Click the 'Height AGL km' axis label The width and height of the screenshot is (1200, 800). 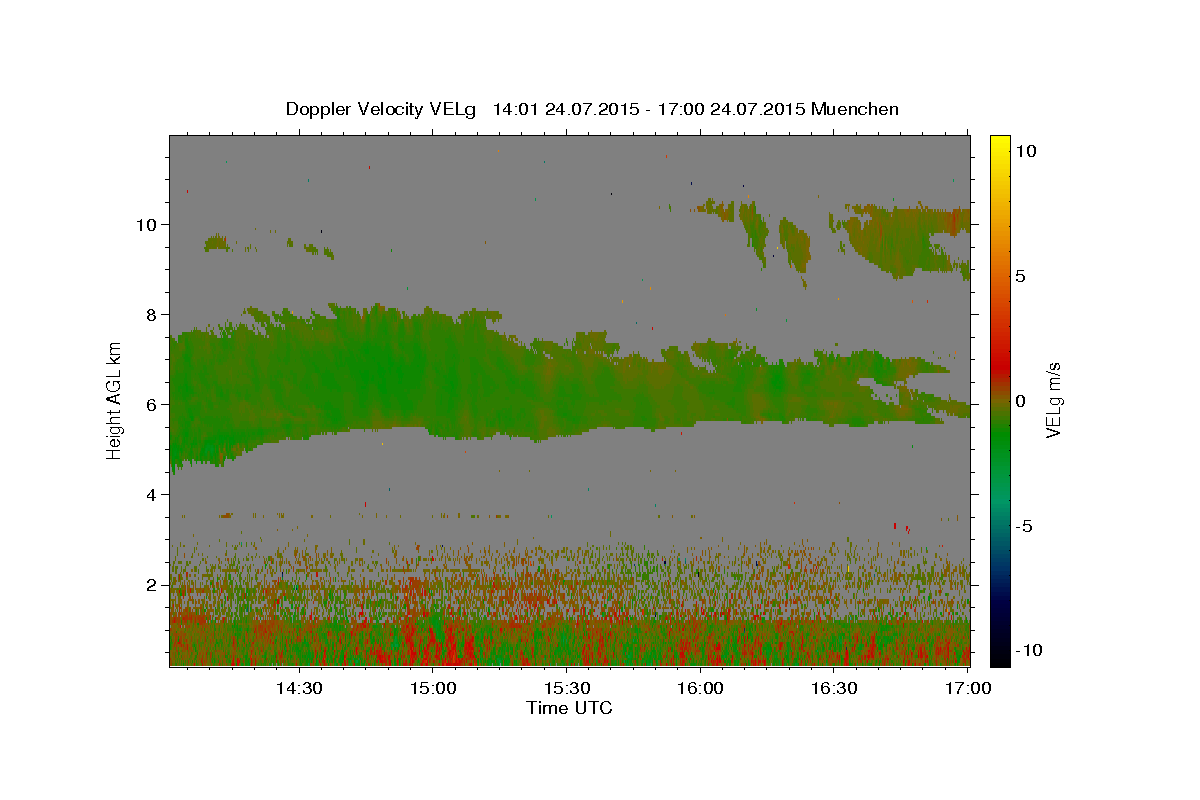click(114, 399)
